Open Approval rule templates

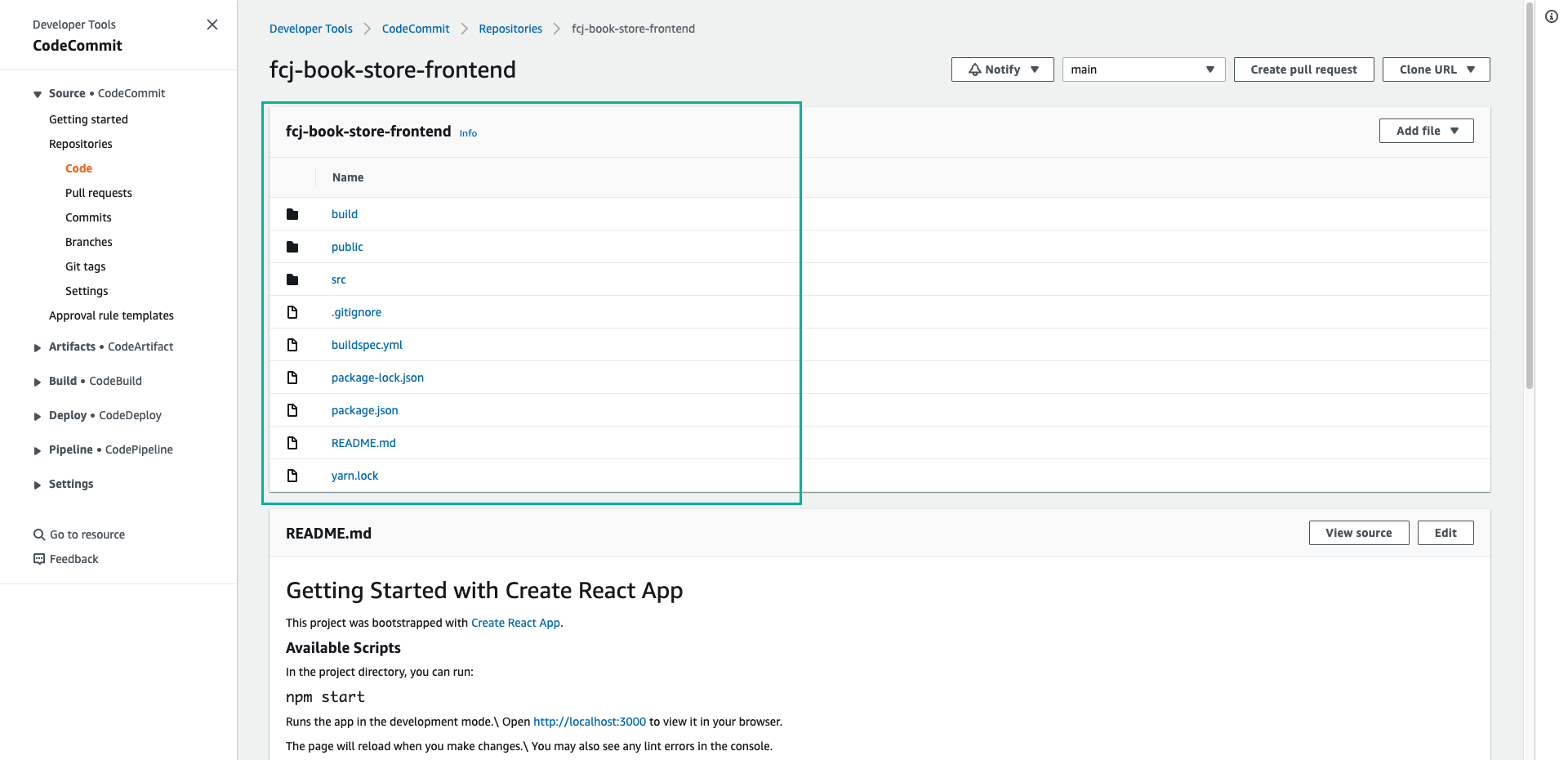pos(111,315)
